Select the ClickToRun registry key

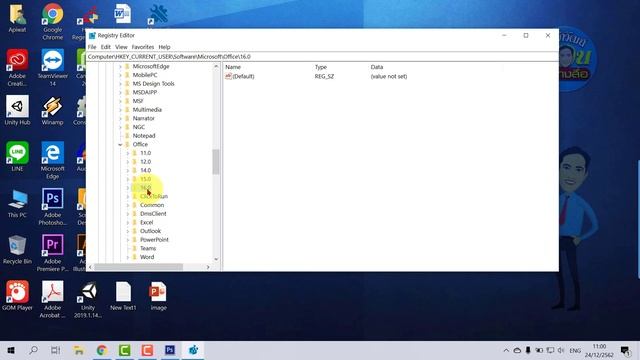point(154,196)
